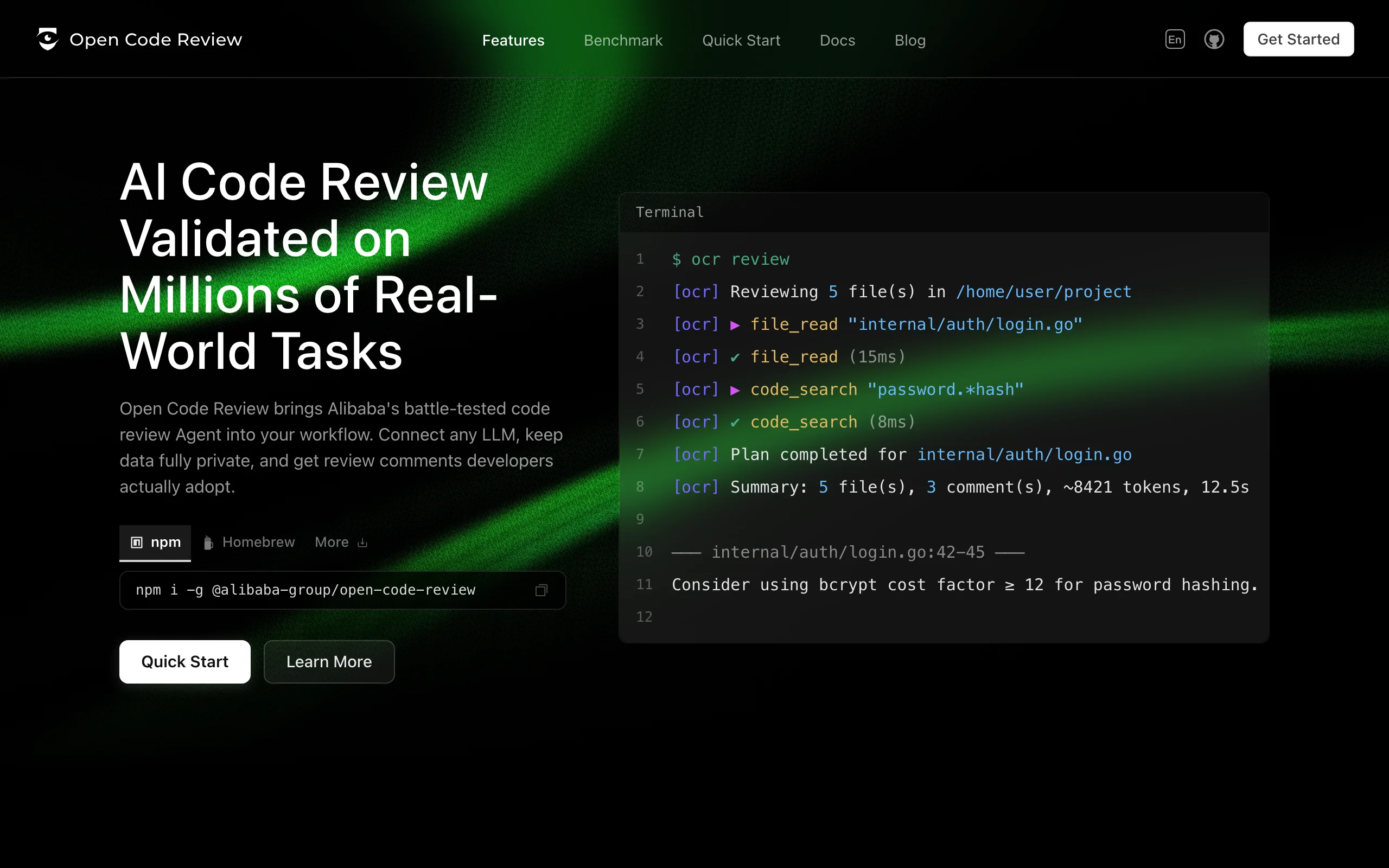This screenshot has height=868, width=1389.
Task: Visit the Blog section
Action: point(910,40)
